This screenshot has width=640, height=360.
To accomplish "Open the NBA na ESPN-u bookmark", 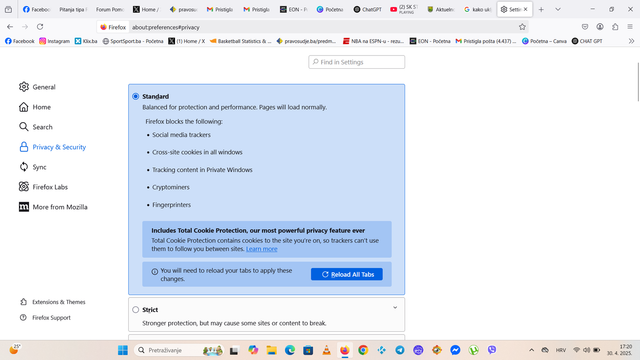I will pos(373,41).
